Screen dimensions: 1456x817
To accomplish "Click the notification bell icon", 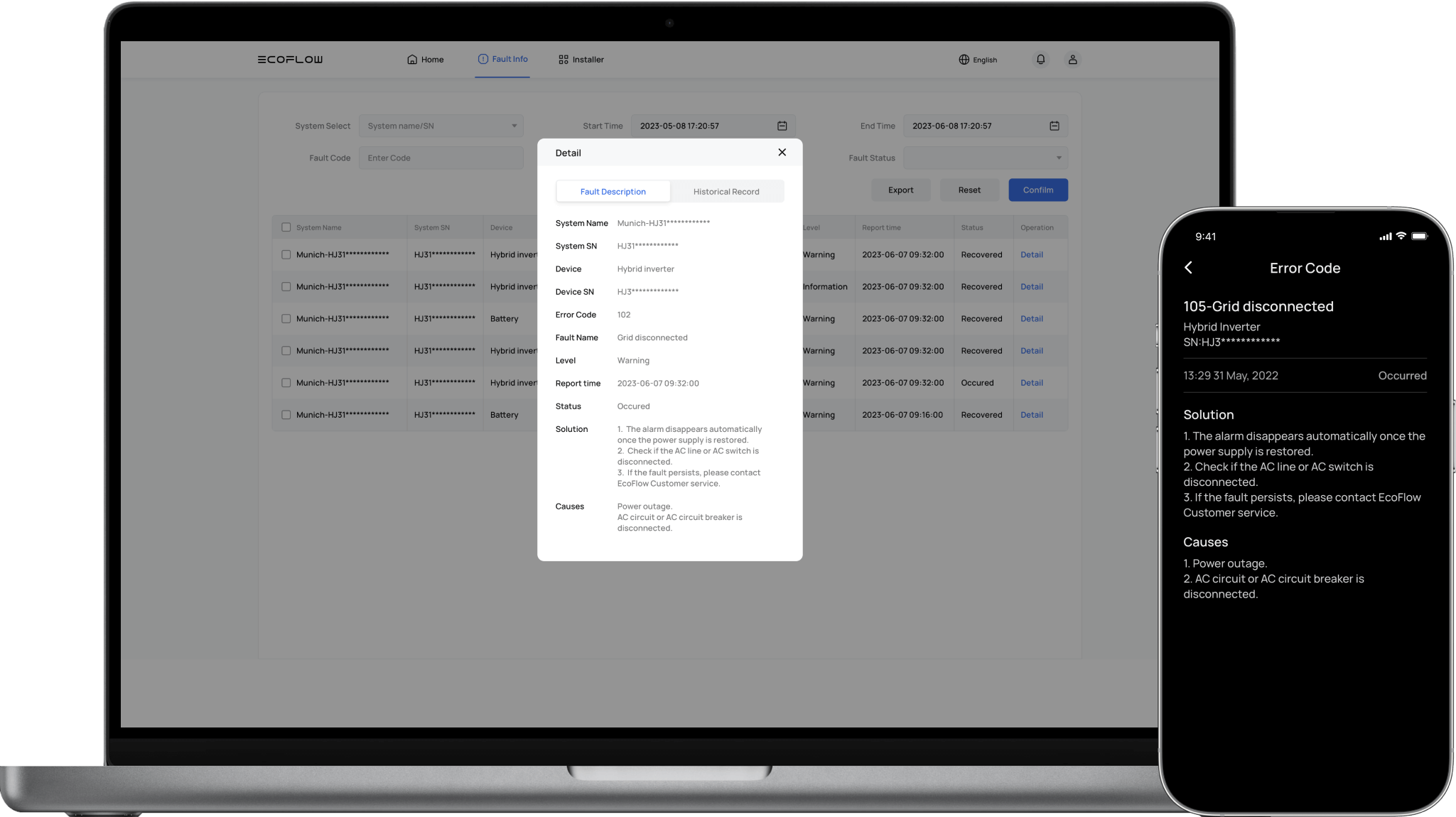I will (x=1040, y=60).
